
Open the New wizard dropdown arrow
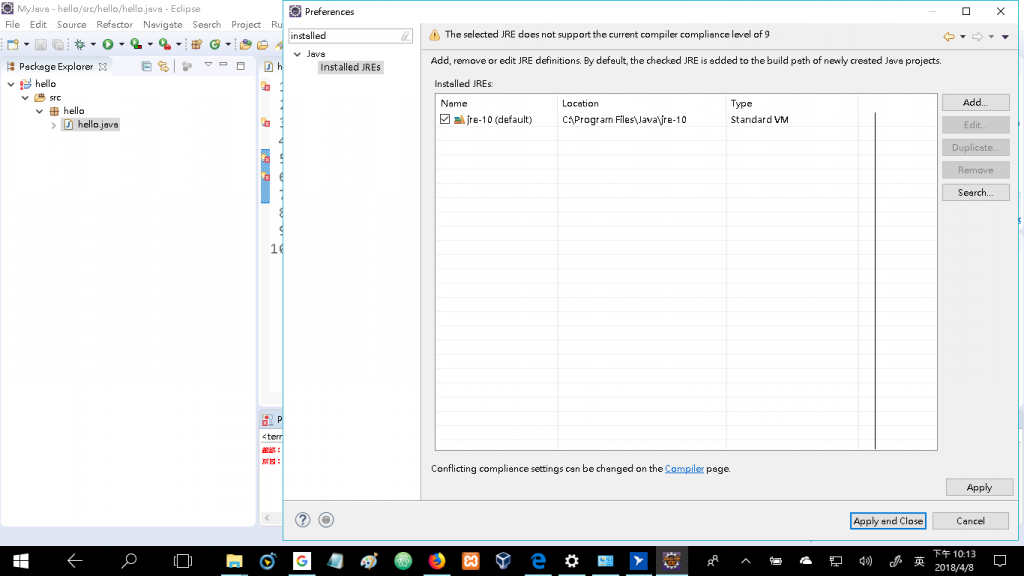pos(26,44)
